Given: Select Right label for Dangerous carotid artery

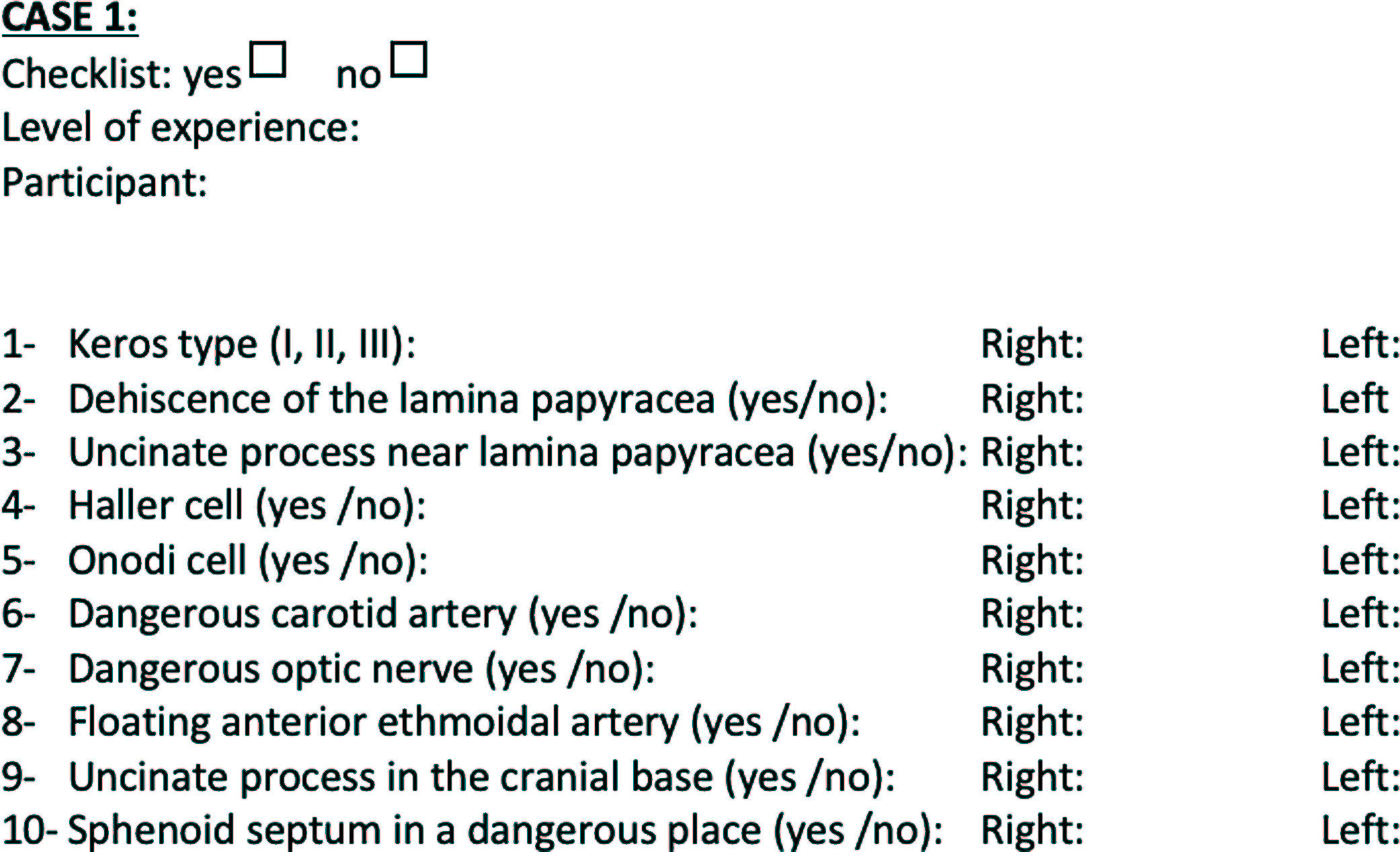Looking at the screenshot, I should click(1032, 613).
